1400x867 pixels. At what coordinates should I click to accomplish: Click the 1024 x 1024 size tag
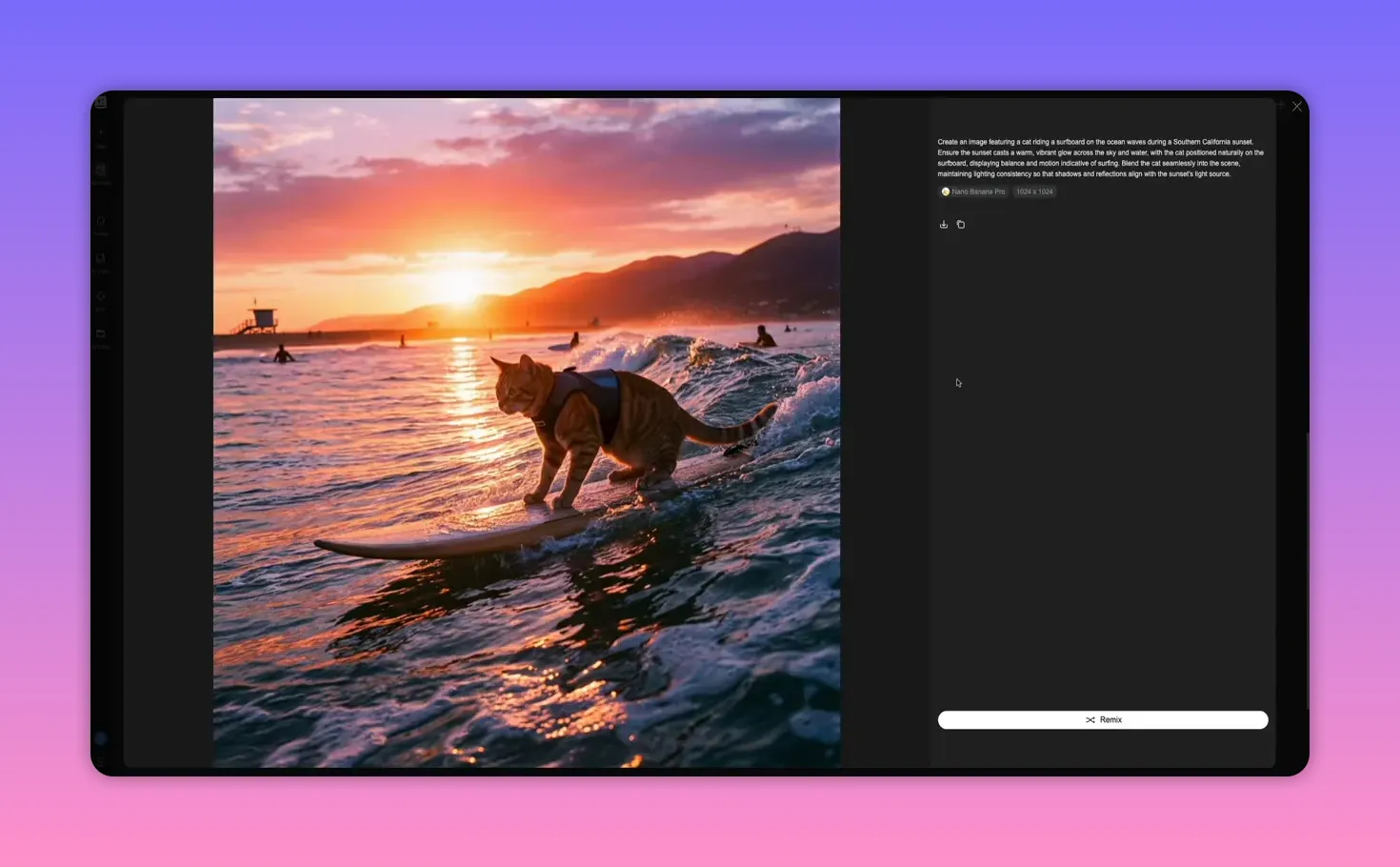coord(1034,192)
